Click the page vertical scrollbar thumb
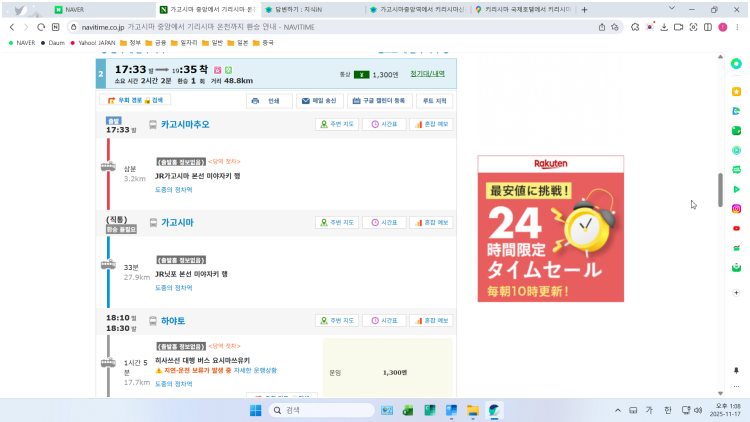 719,188
